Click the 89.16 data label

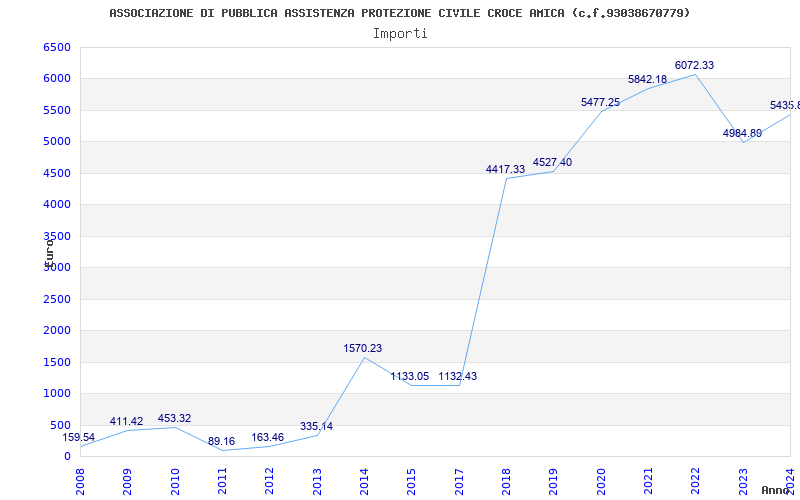click(221, 441)
